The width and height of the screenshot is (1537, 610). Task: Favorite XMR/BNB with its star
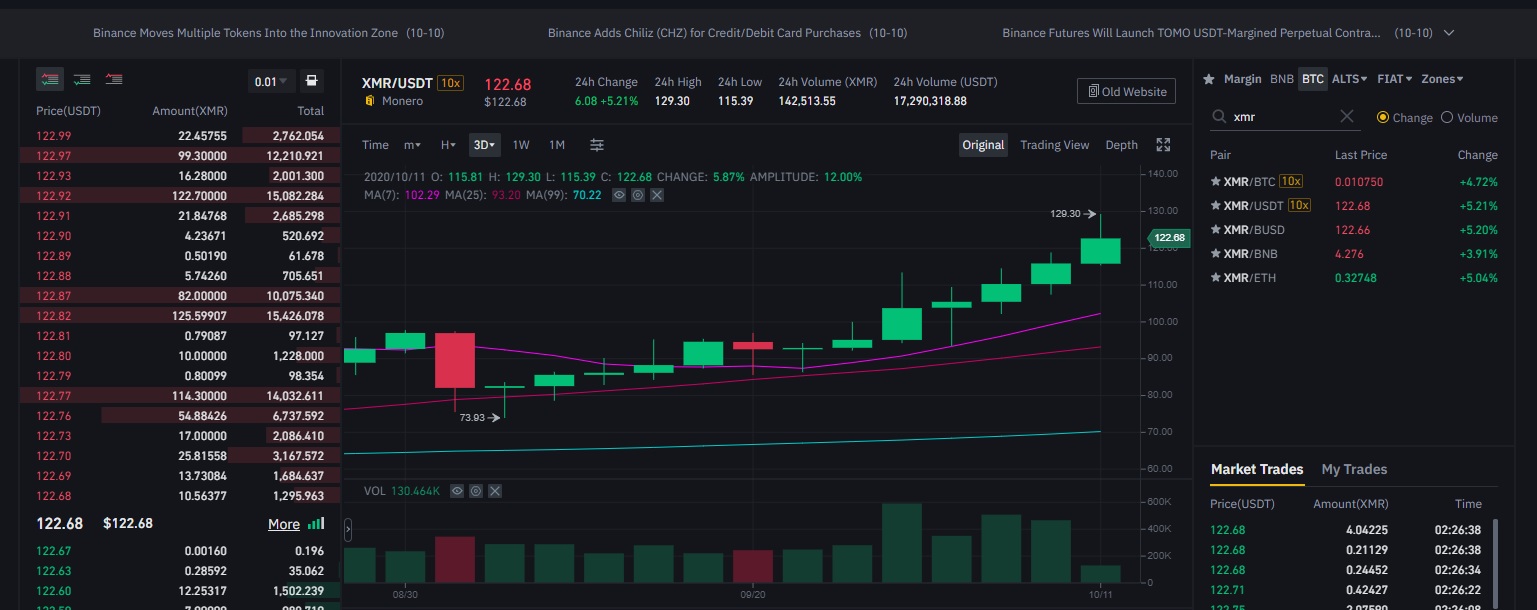[1215, 254]
